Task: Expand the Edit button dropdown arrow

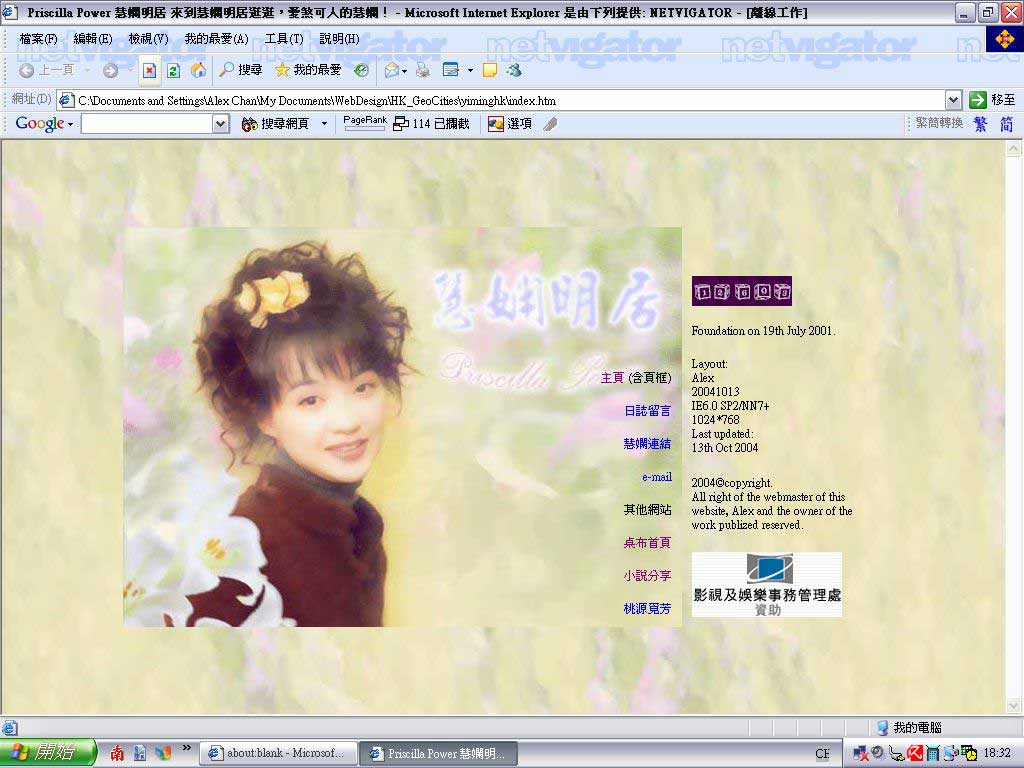Action: coord(470,71)
